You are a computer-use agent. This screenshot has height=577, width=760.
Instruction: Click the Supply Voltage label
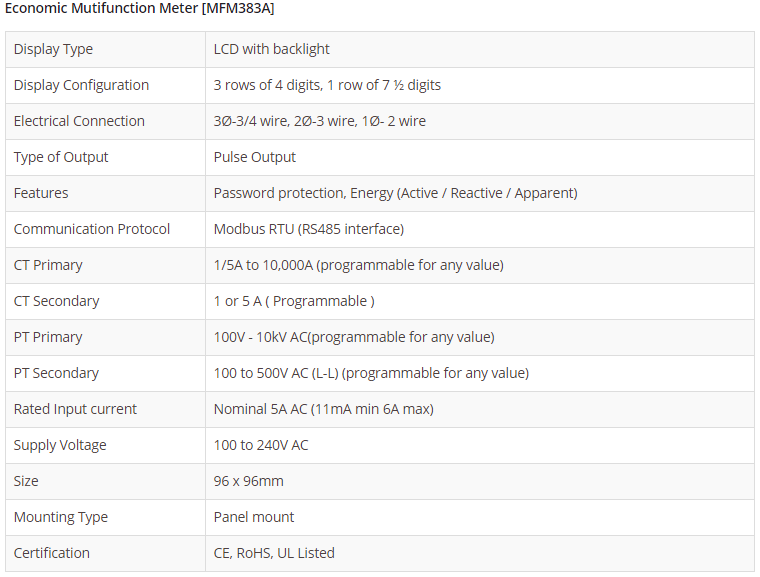point(60,445)
